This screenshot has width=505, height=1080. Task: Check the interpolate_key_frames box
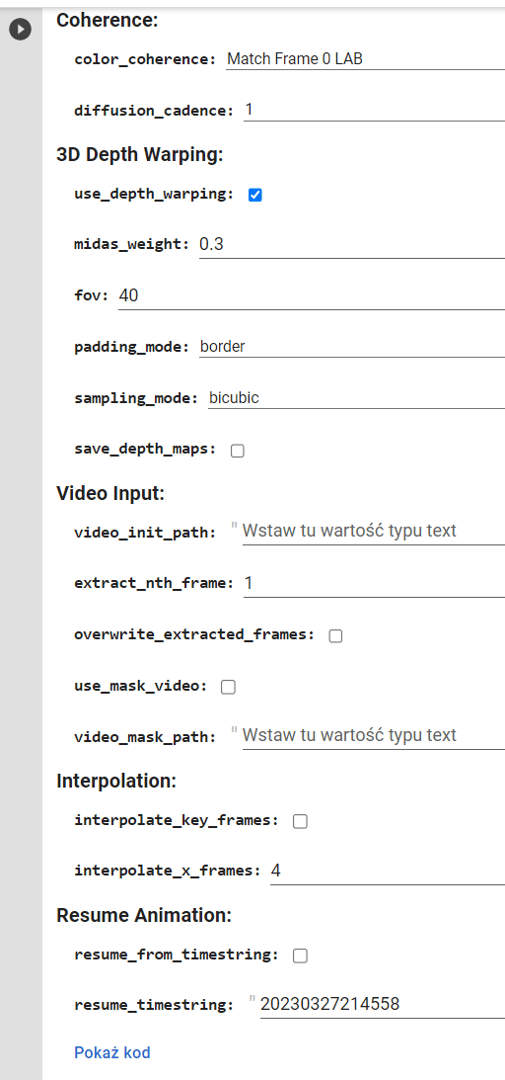(300, 821)
